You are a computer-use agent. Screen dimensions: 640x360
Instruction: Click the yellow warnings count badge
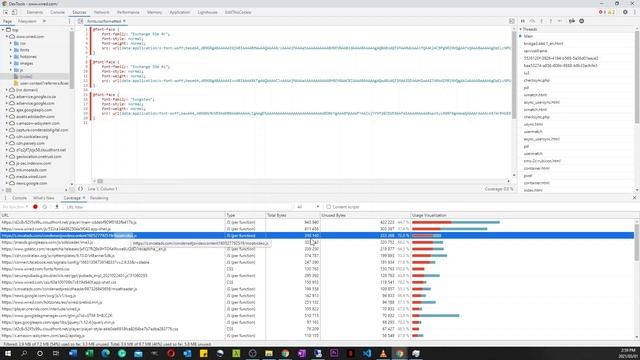611,12
